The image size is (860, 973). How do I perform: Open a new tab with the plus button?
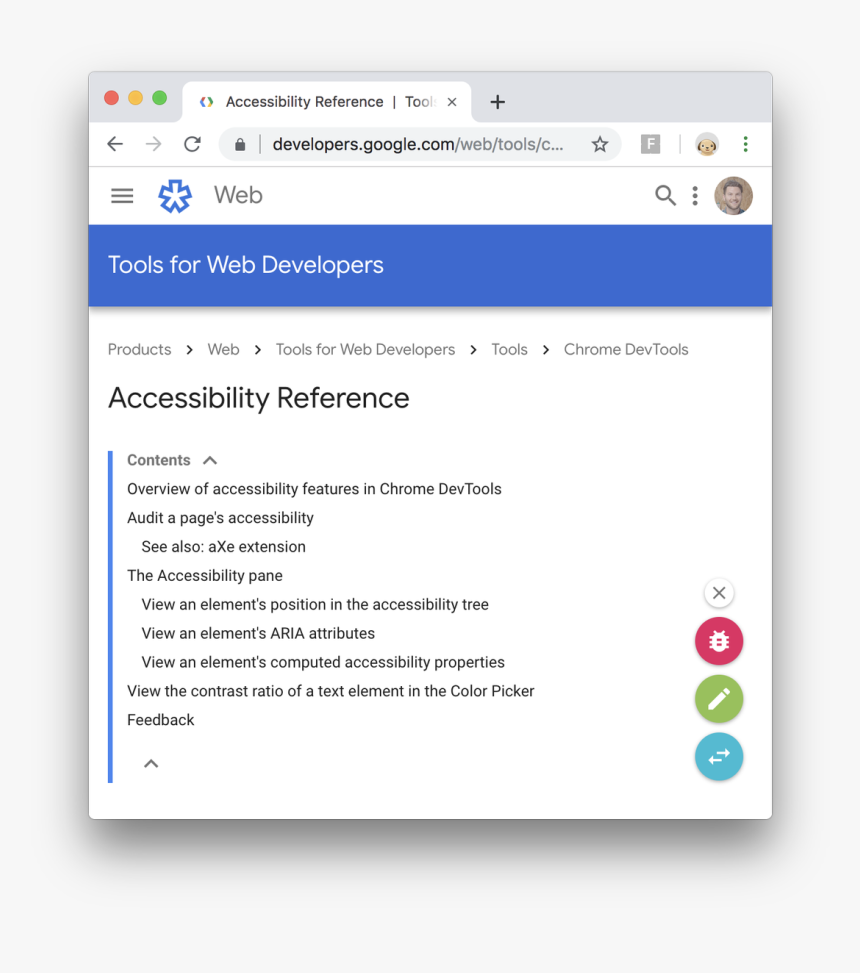pos(498,102)
